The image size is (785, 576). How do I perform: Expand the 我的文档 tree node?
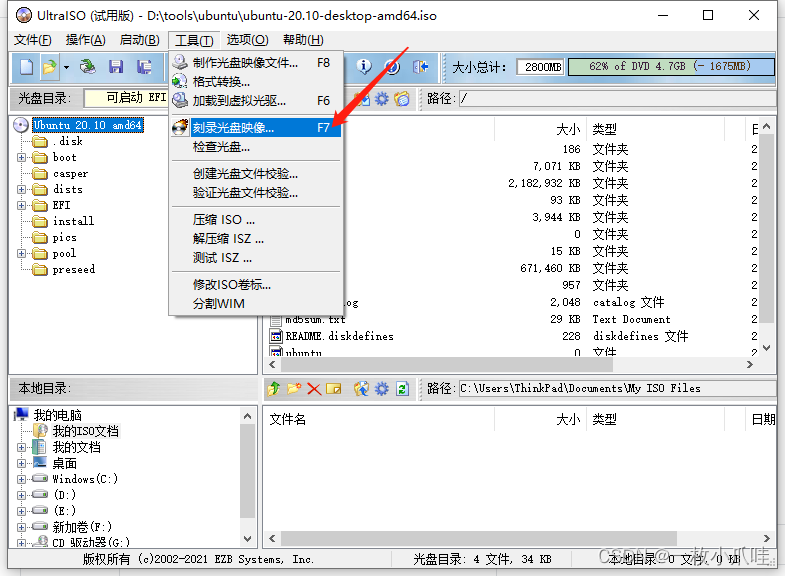pos(21,447)
